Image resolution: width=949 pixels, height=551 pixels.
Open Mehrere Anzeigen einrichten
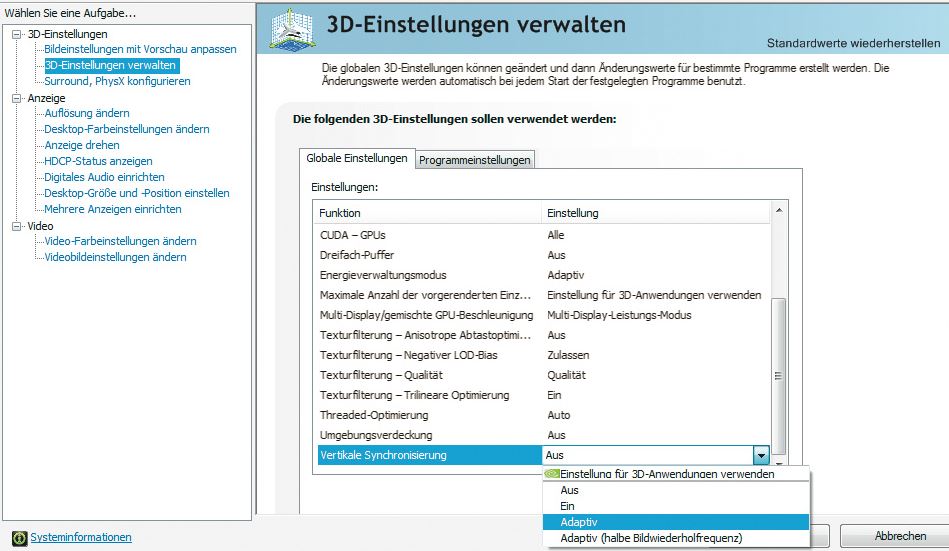tap(113, 209)
